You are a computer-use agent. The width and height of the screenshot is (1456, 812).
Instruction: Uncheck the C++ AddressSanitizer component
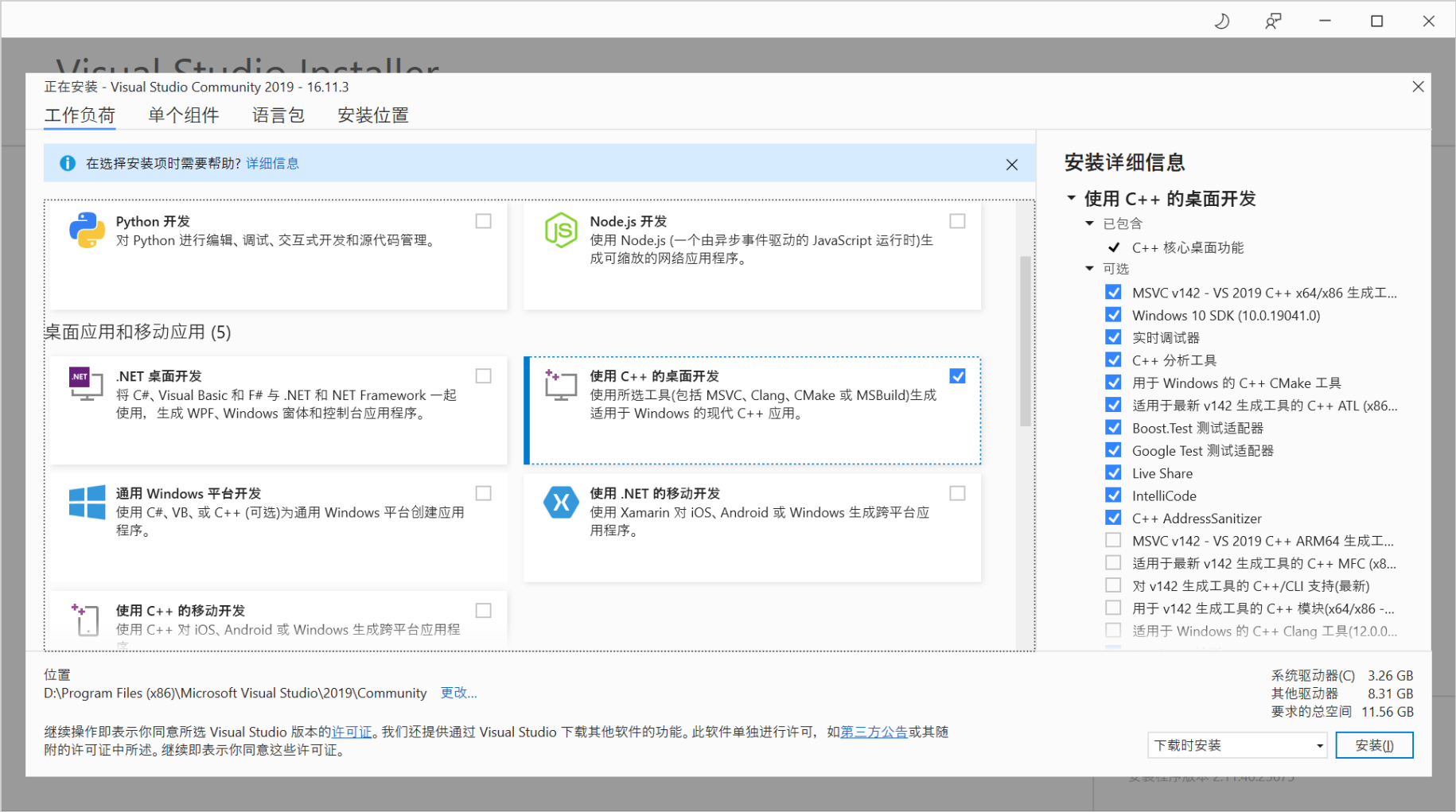click(1113, 517)
